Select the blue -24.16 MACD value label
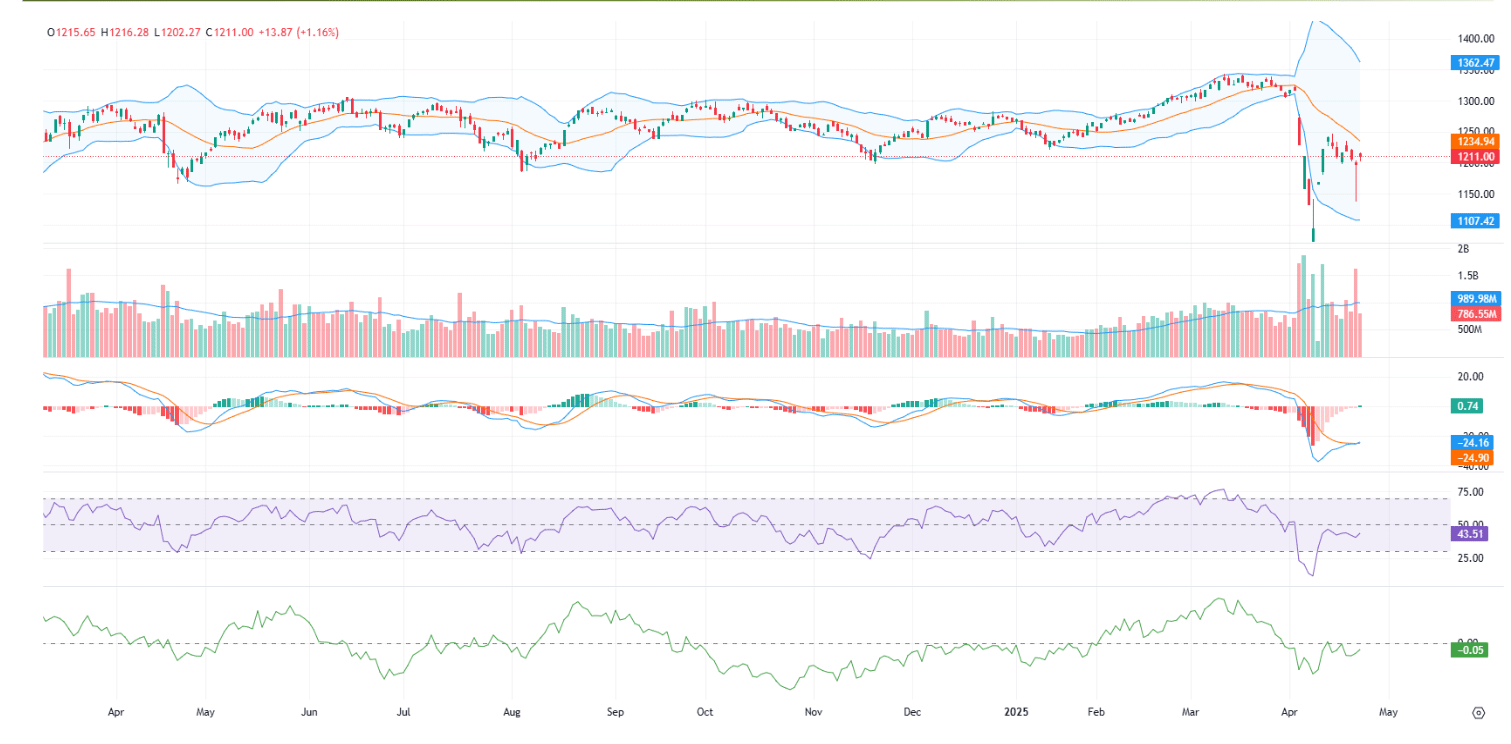The width and height of the screenshot is (1511, 744). (x=1470, y=442)
